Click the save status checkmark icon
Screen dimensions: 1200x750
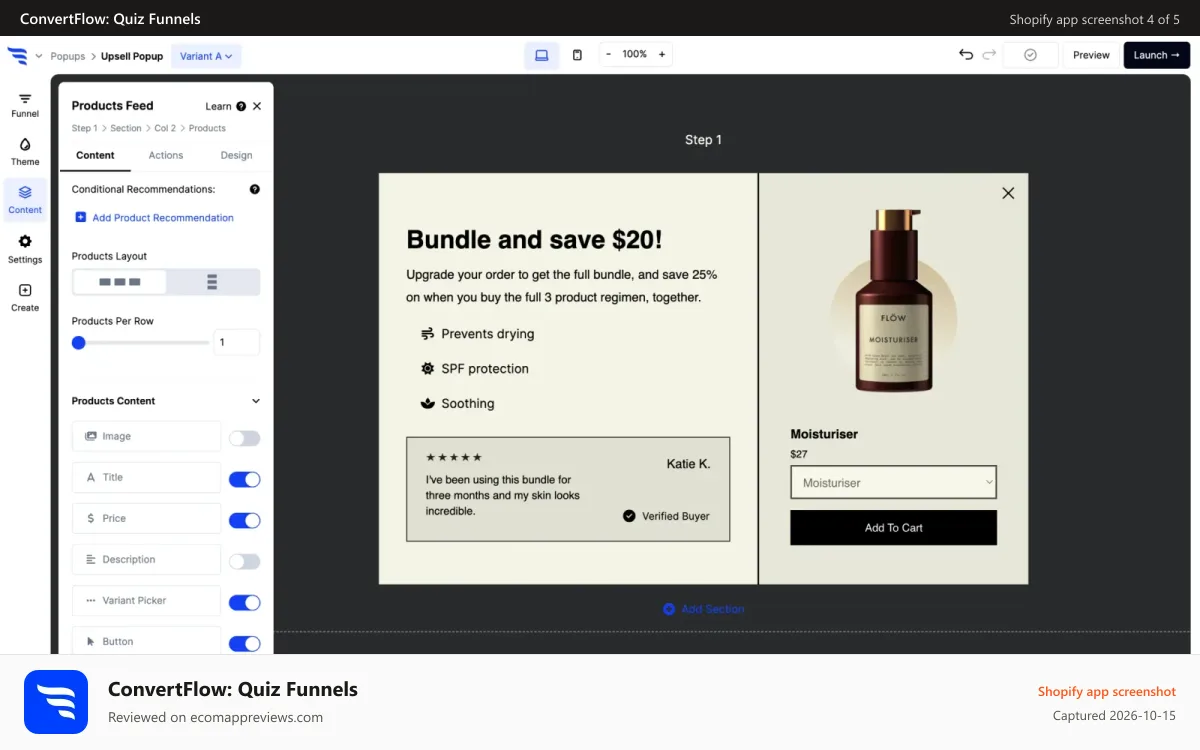1030,55
